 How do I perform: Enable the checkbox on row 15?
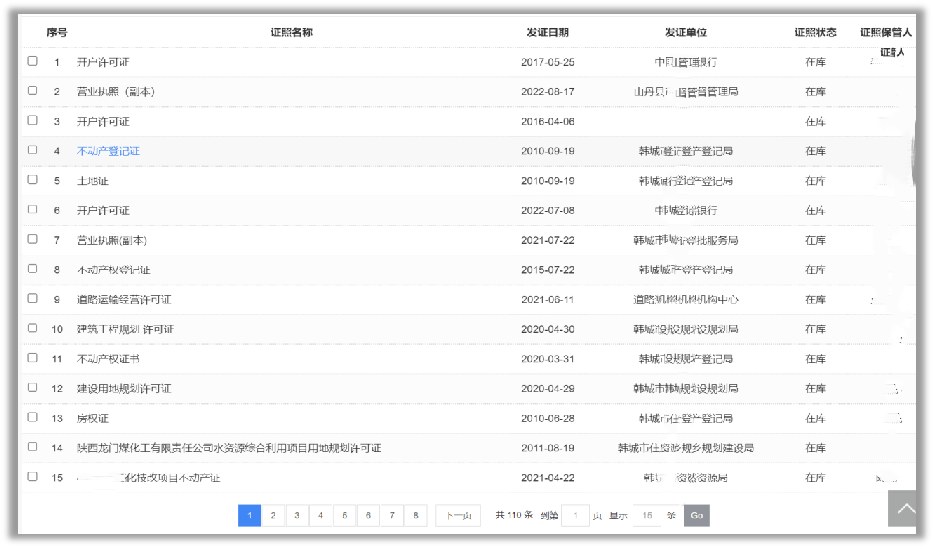tap(33, 477)
